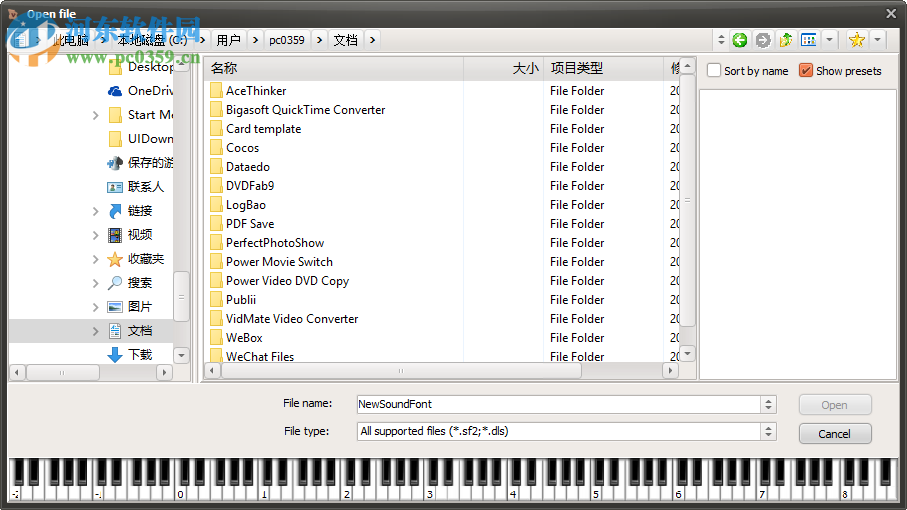Go up one folder level

point(786,40)
